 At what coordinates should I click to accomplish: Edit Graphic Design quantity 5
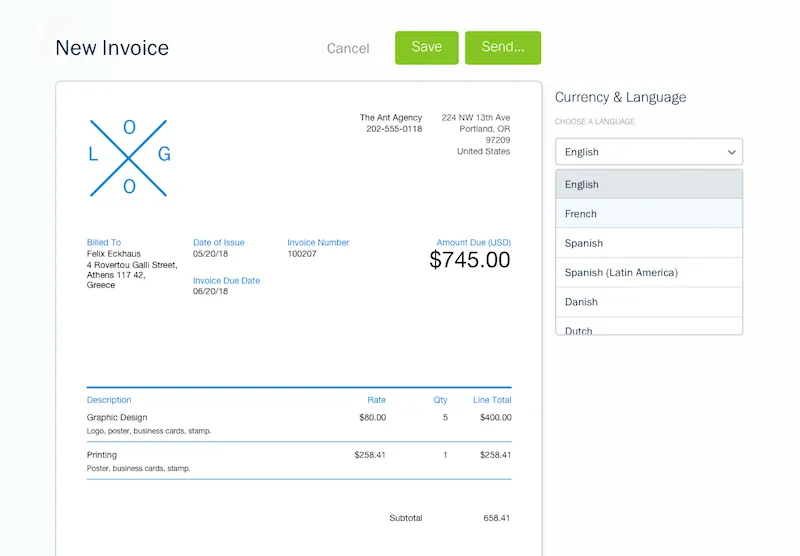point(444,417)
